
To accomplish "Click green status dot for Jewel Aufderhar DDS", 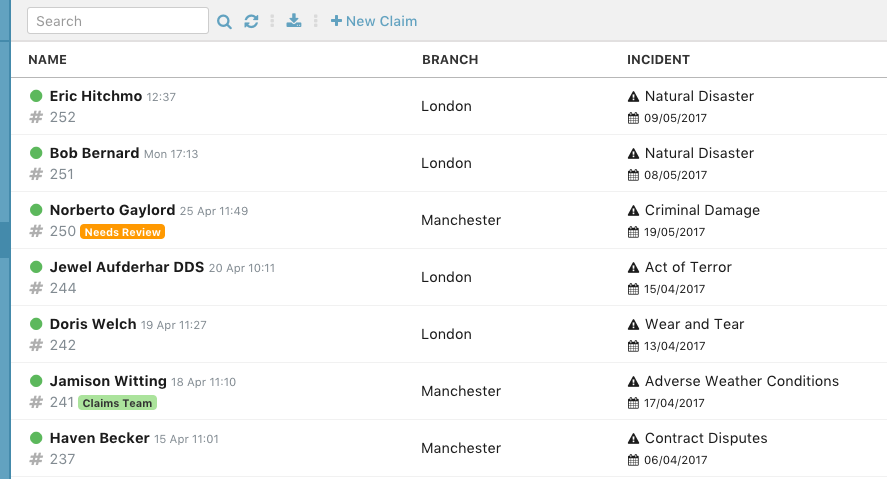I will tap(36, 267).
